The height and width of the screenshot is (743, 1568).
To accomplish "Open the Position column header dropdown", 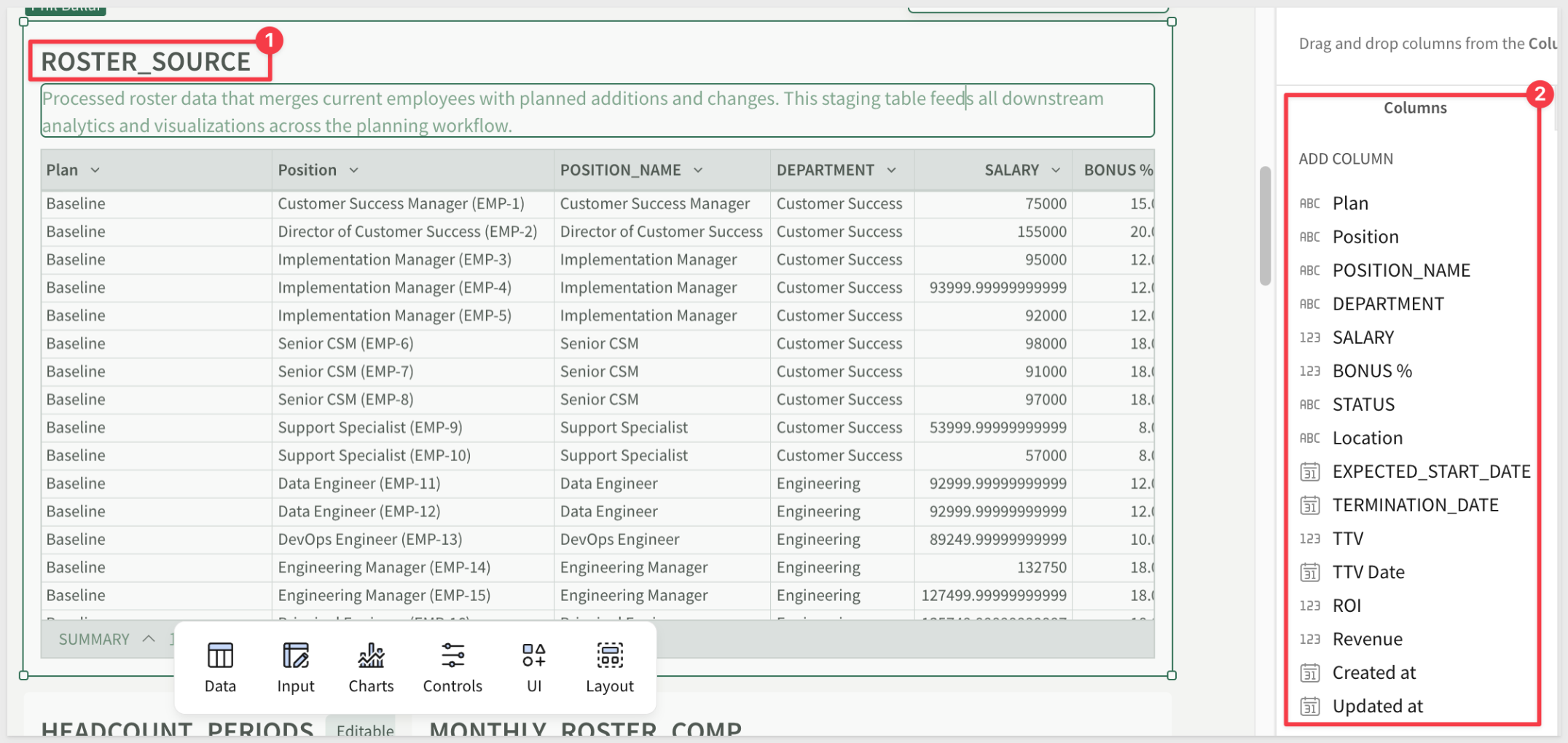I will point(354,170).
